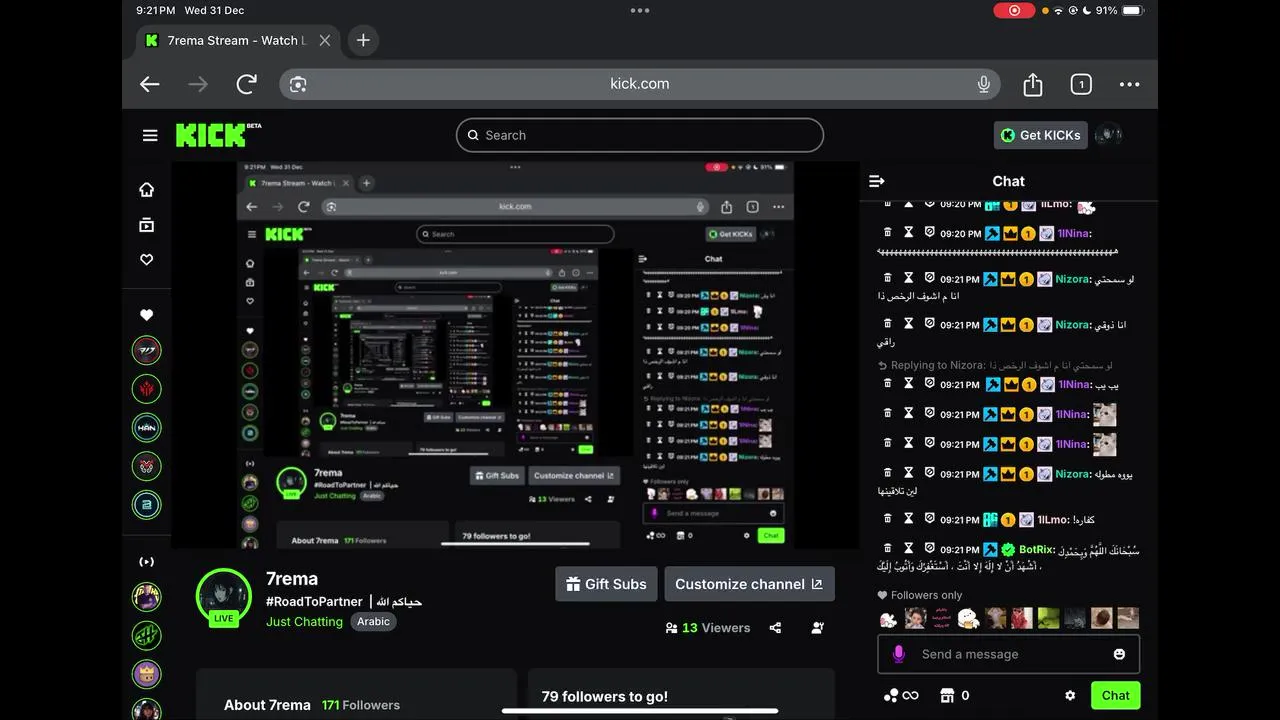
Task: Click Get KICKs button
Action: pos(1040,135)
